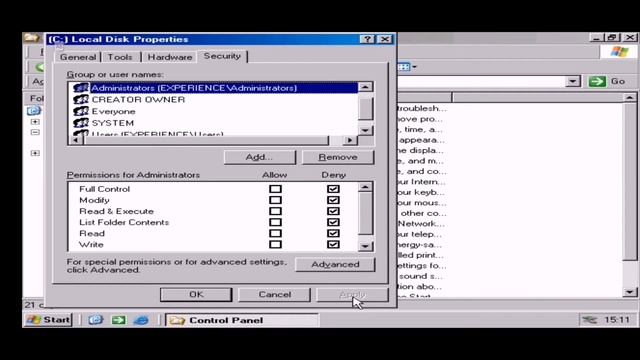Viewport: 640px width, 360px height.
Task: Click down arrow of Control Panel scrollbar
Action: point(629,292)
